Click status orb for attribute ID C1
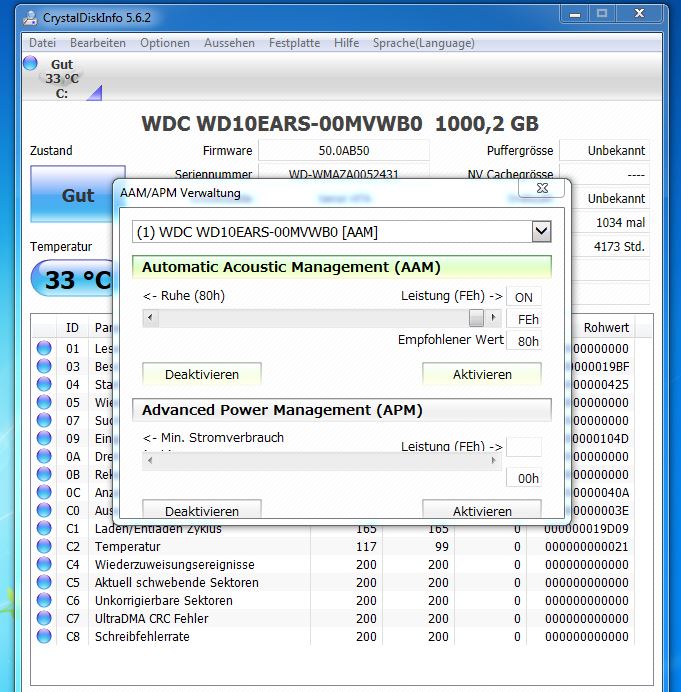Screen dimensions: 681x692 pos(44,528)
